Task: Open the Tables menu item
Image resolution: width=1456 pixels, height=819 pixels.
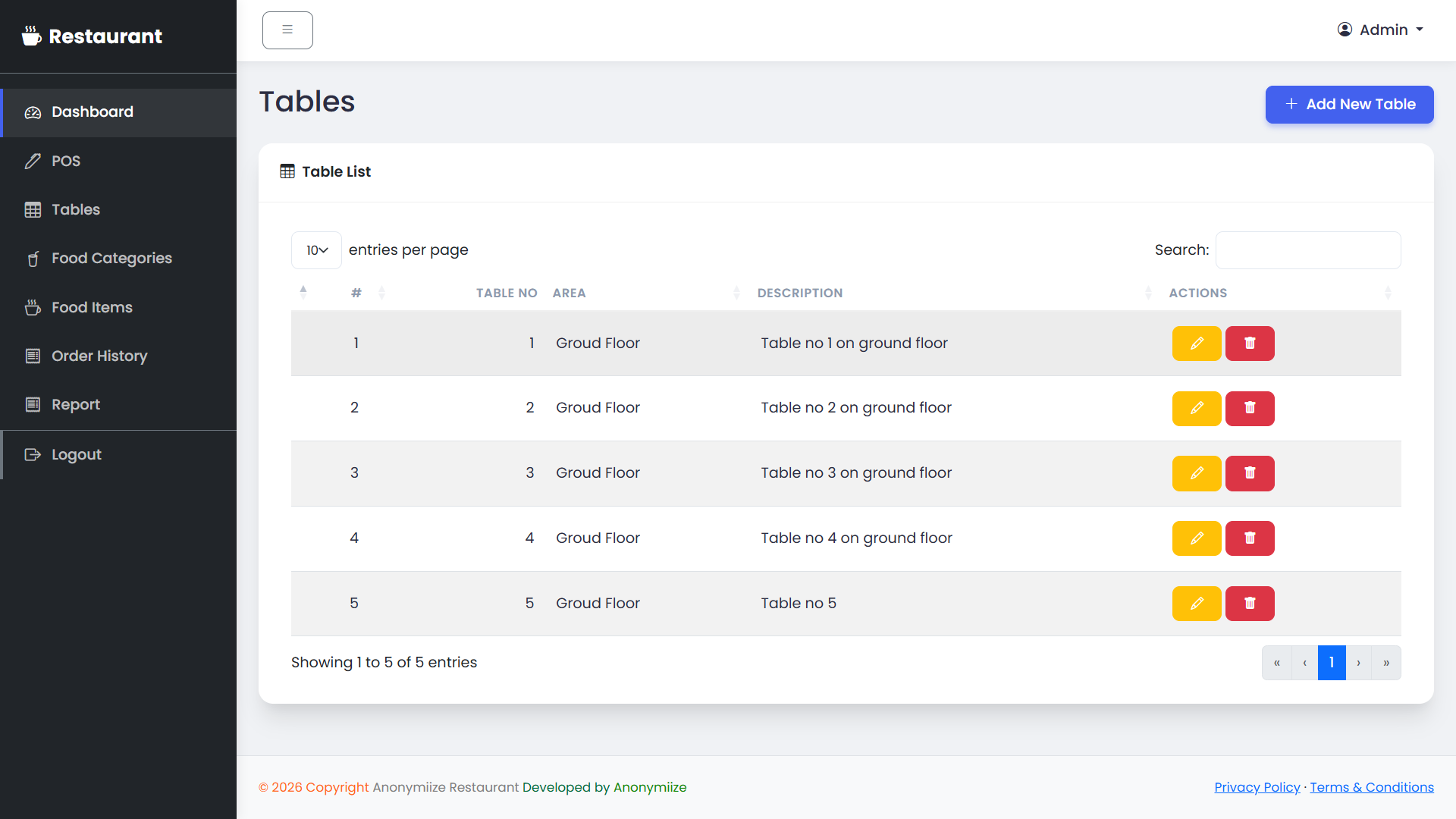Action: pos(118,210)
